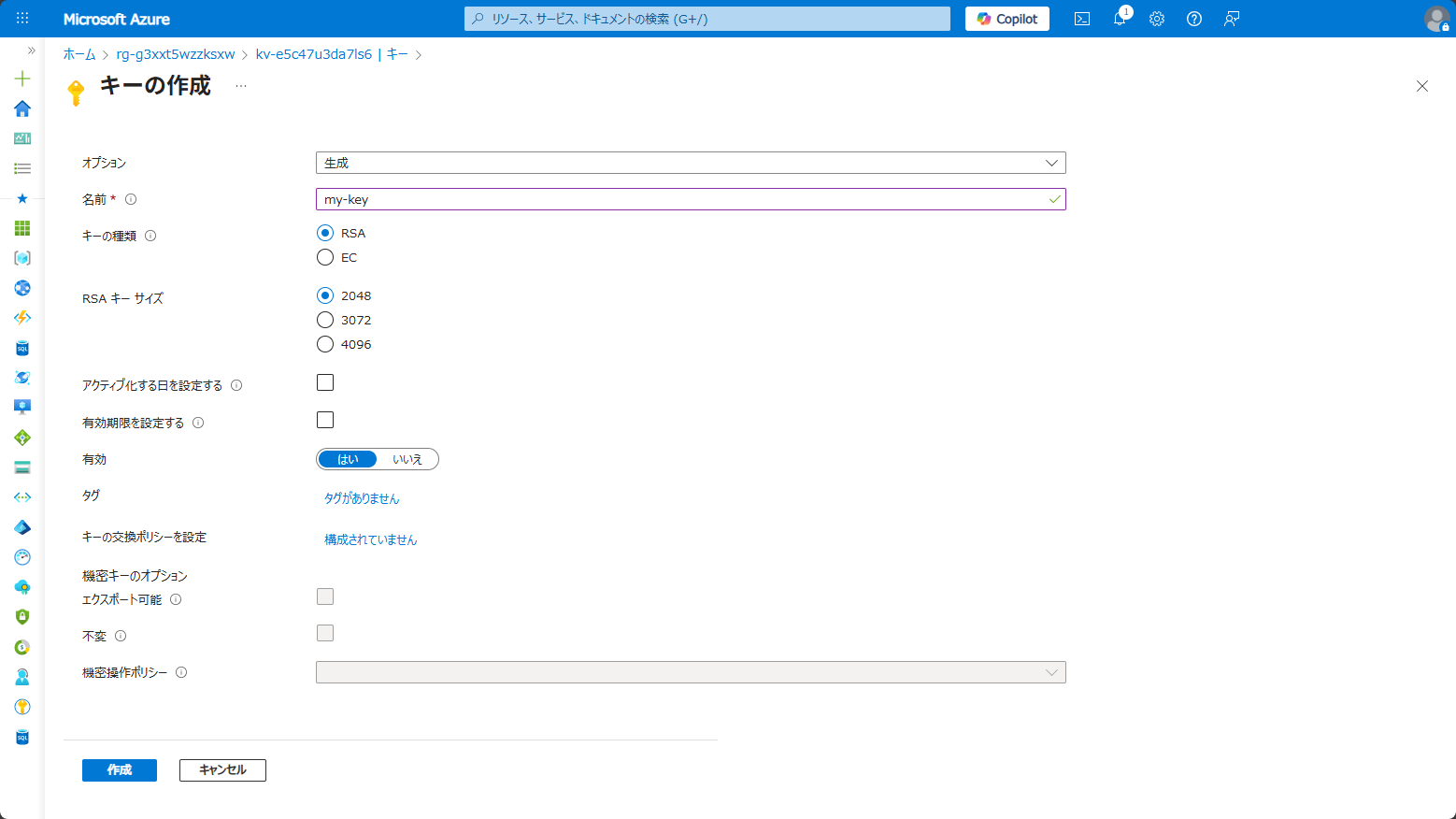Check the 有効期限を設定する box

click(325, 420)
